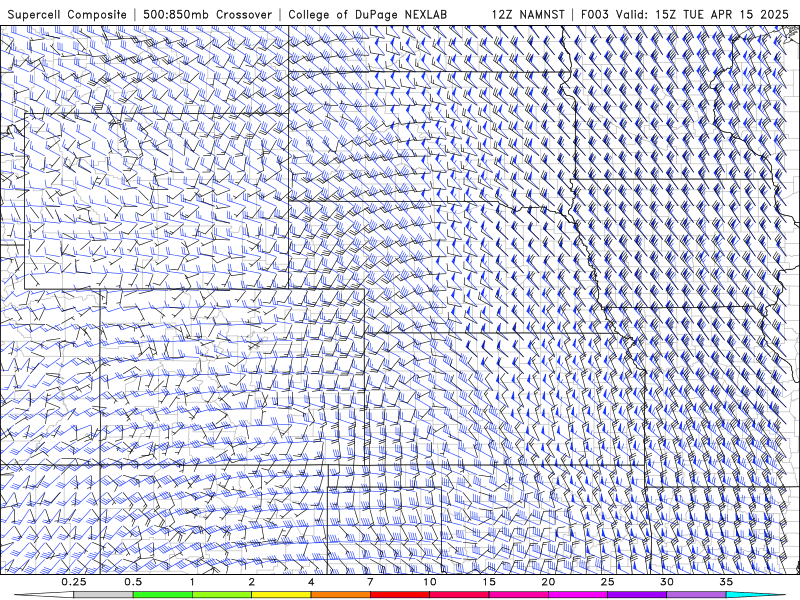Click the colorbar label '7'

coord(370,582)
